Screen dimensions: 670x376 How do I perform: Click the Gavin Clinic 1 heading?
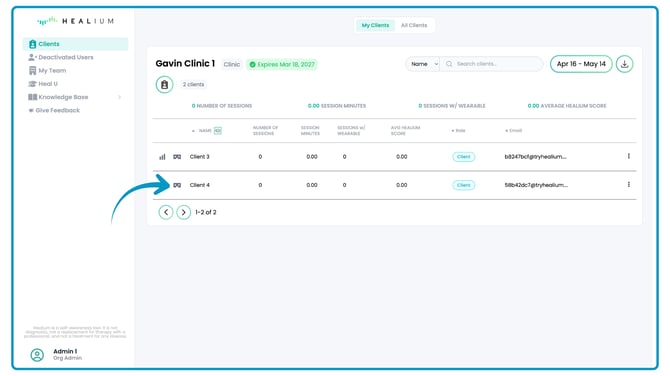[x=185, y=64]
